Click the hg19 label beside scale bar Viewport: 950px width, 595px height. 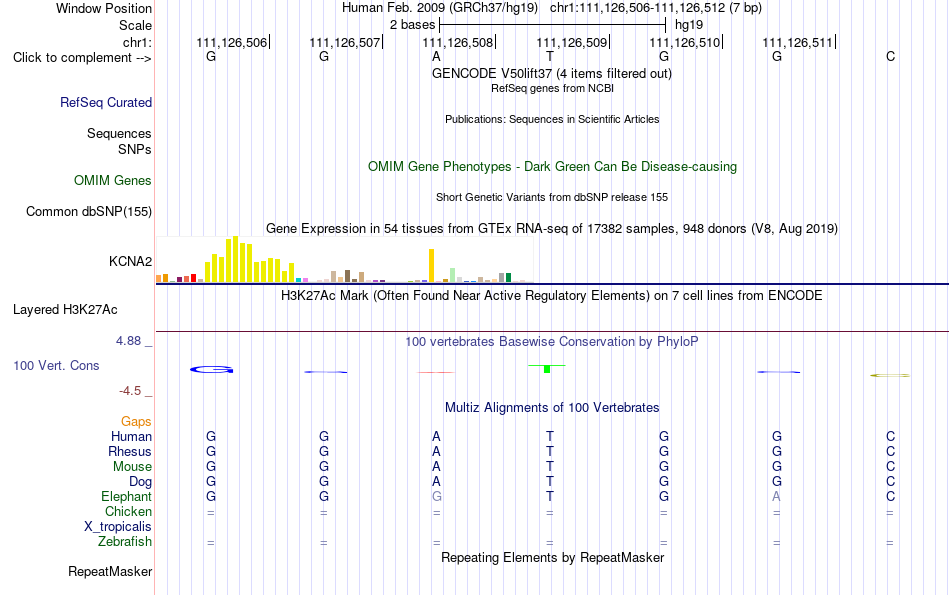(689, 25)
